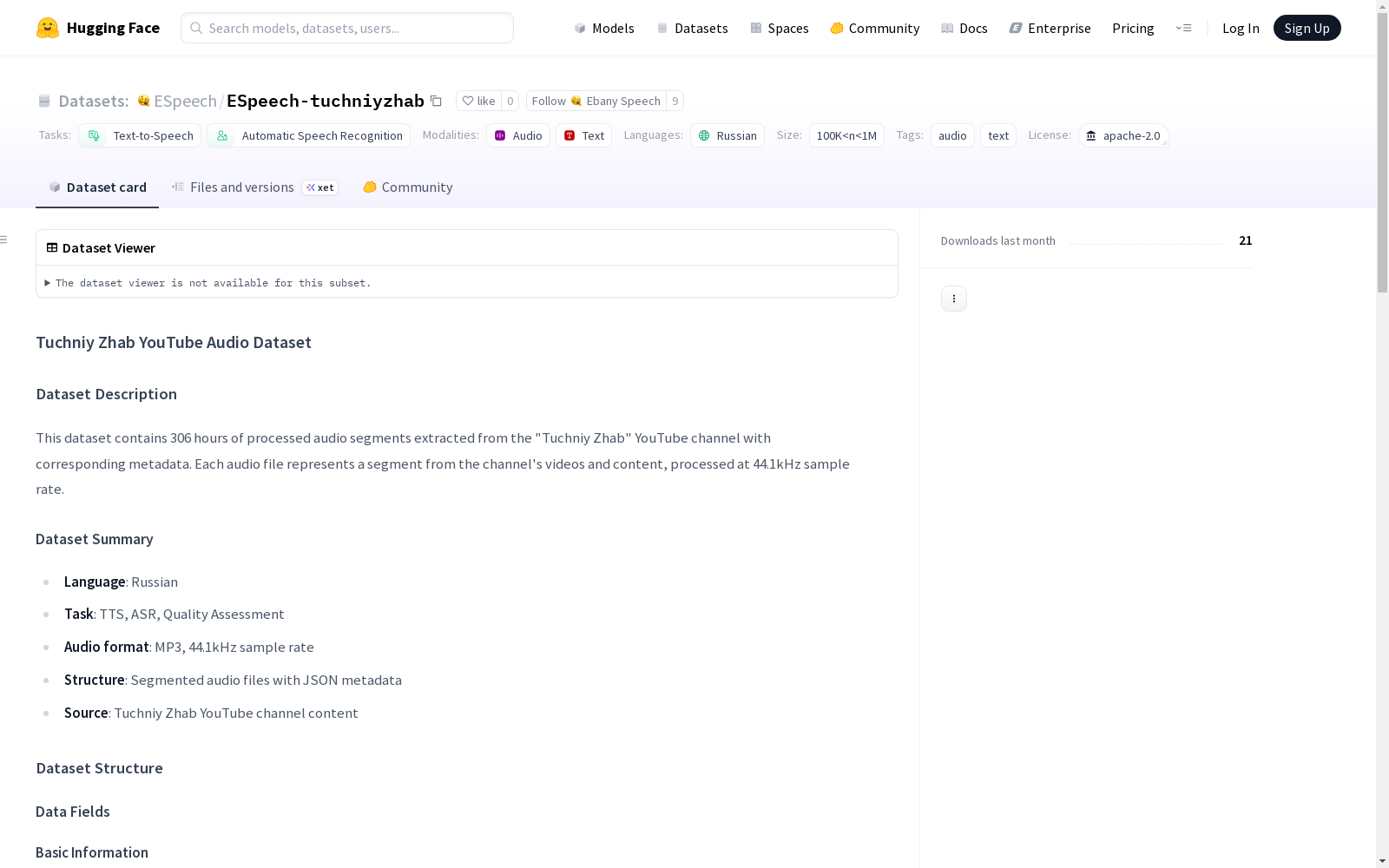Filter by the Russian language tag
Viewport: 1389px width, 868px height.
click(727, 135)
